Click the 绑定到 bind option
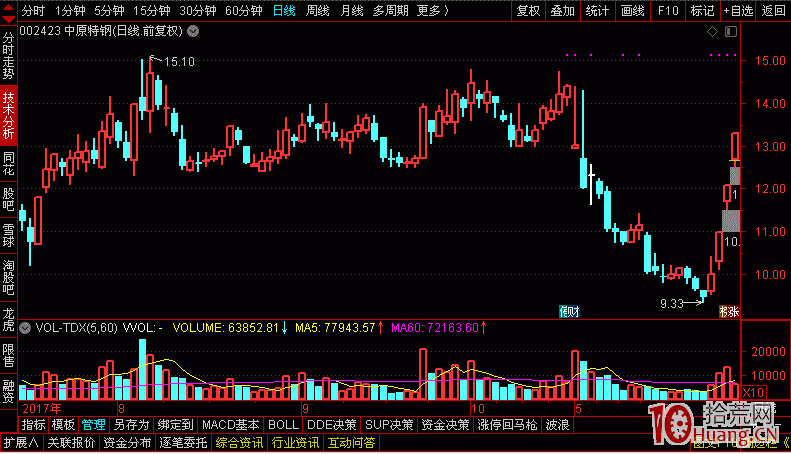This screenshot has height=454, width=791. coord(176,425)
